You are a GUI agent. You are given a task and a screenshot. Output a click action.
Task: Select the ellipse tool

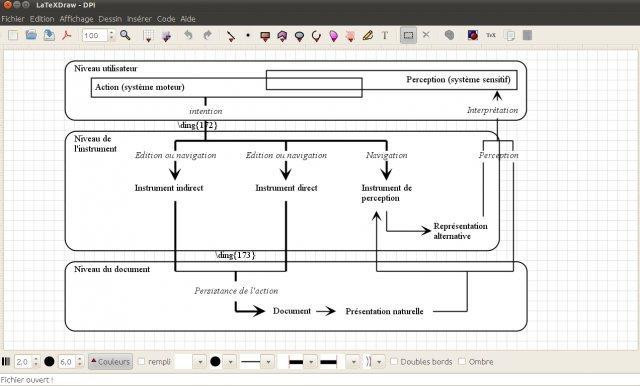pos(299,36)
